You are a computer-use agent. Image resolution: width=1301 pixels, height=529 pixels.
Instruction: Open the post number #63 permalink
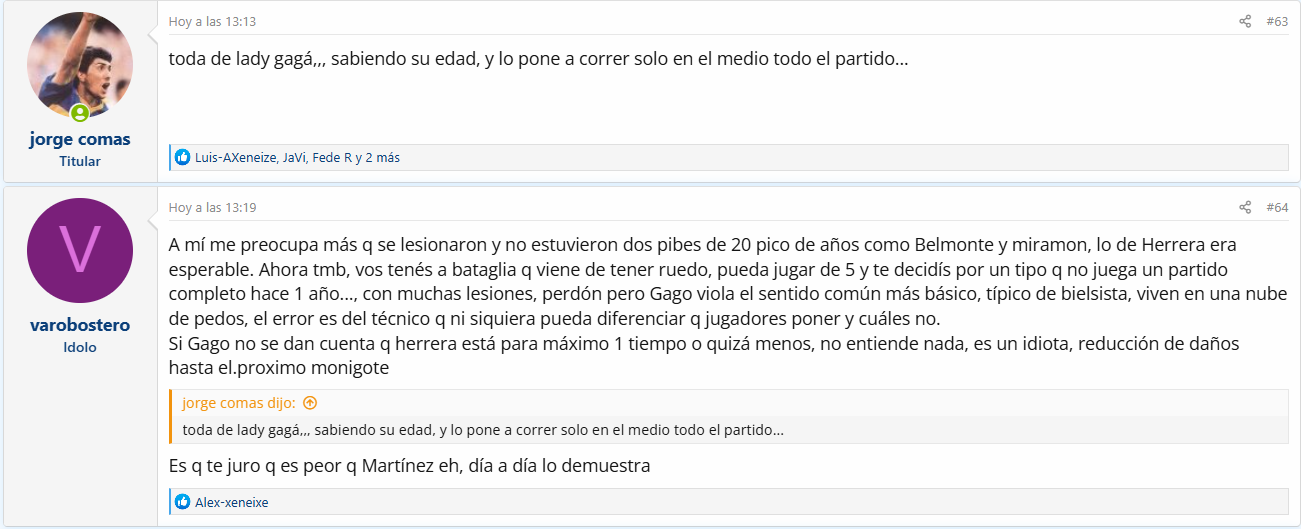click(x=1277, y=21)
